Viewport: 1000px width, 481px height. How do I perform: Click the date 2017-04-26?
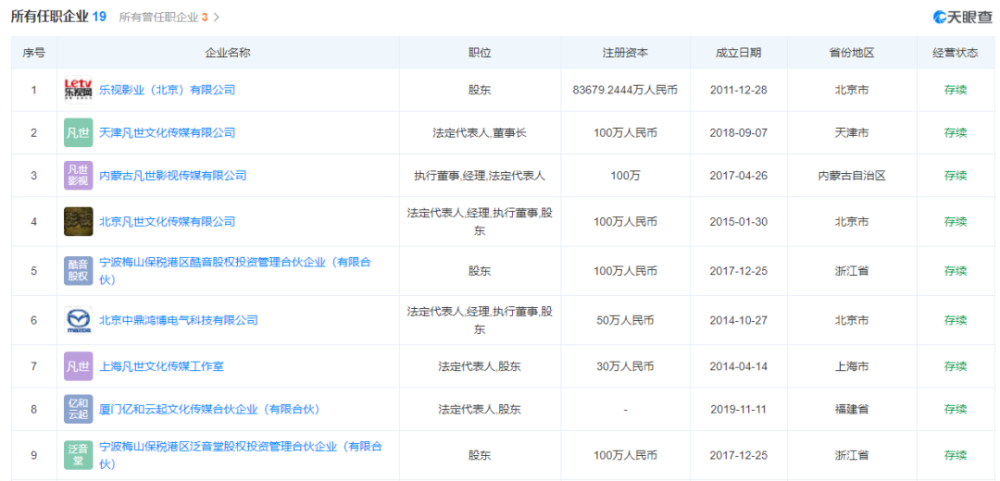(739, 175)
